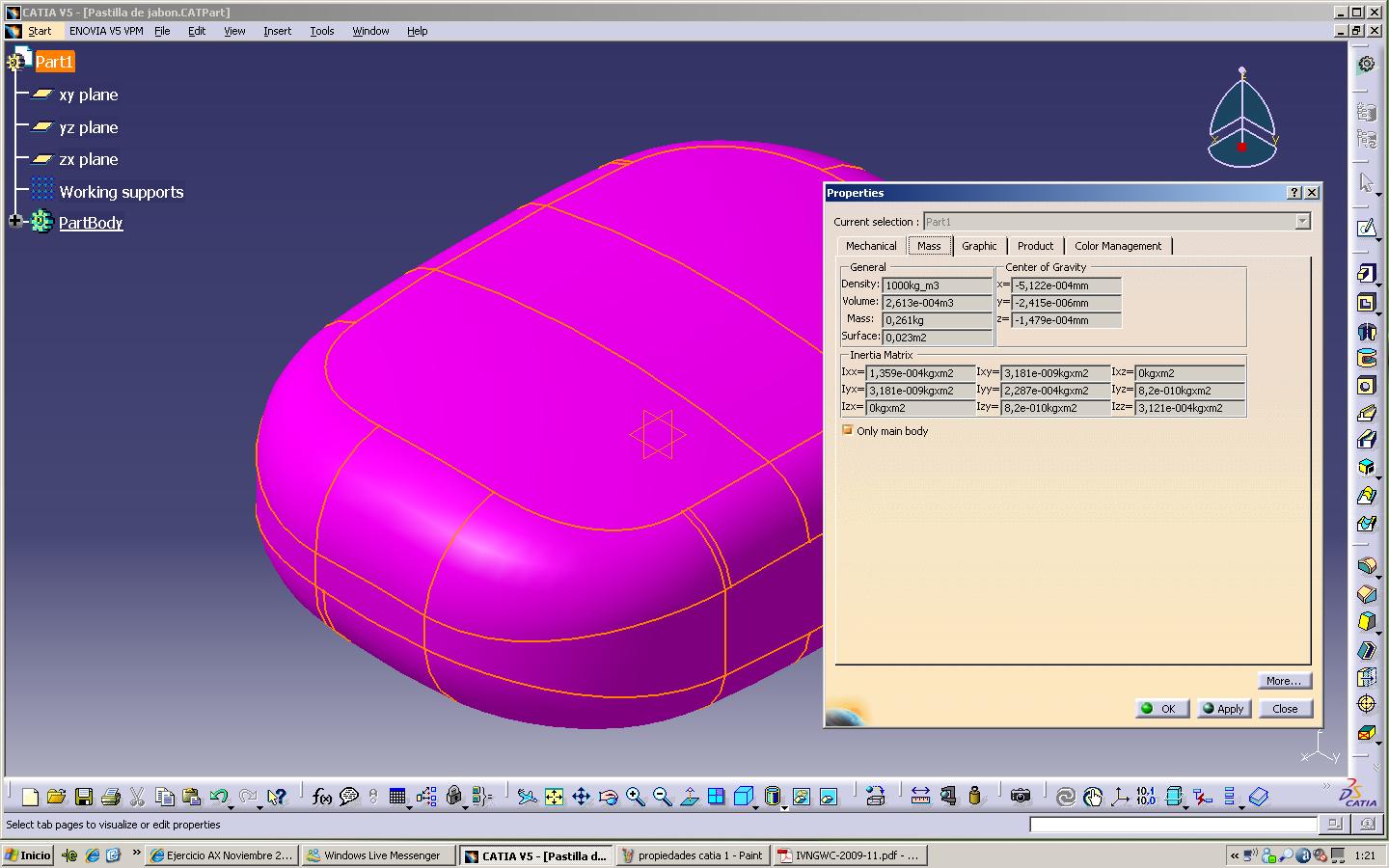Click the Windows Inicio start button
1389x868 pixels.
pyautogui.click(x=28, y=855)
